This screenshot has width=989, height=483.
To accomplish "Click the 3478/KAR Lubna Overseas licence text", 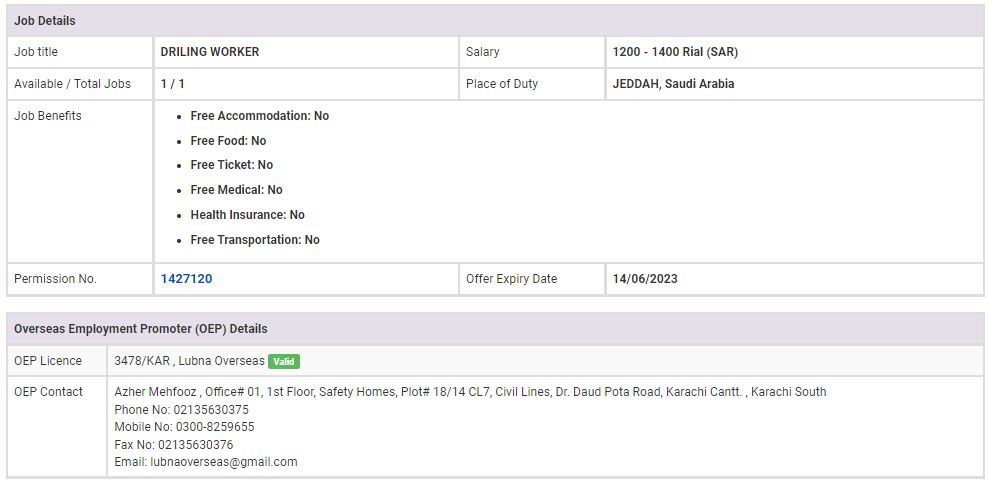I will pos(189,361).
